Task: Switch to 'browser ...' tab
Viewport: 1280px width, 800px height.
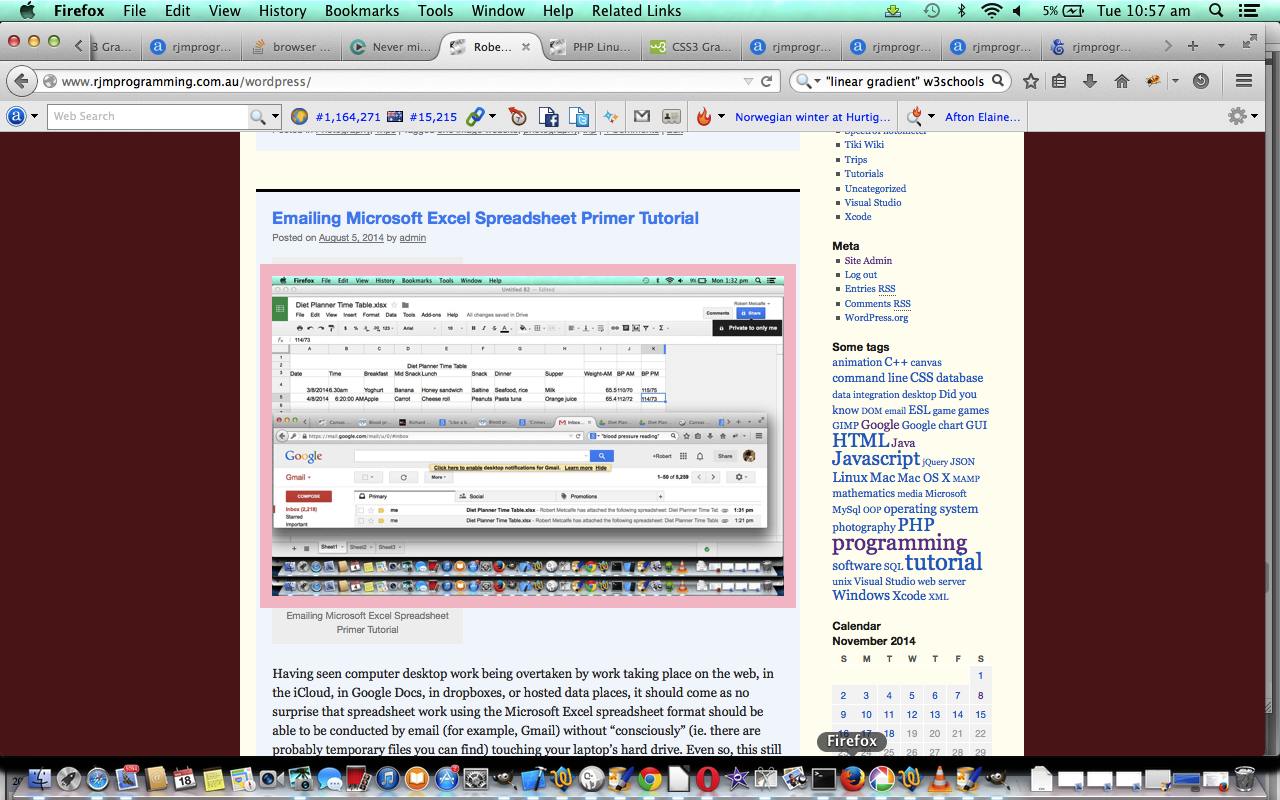Action: point(291,47)
